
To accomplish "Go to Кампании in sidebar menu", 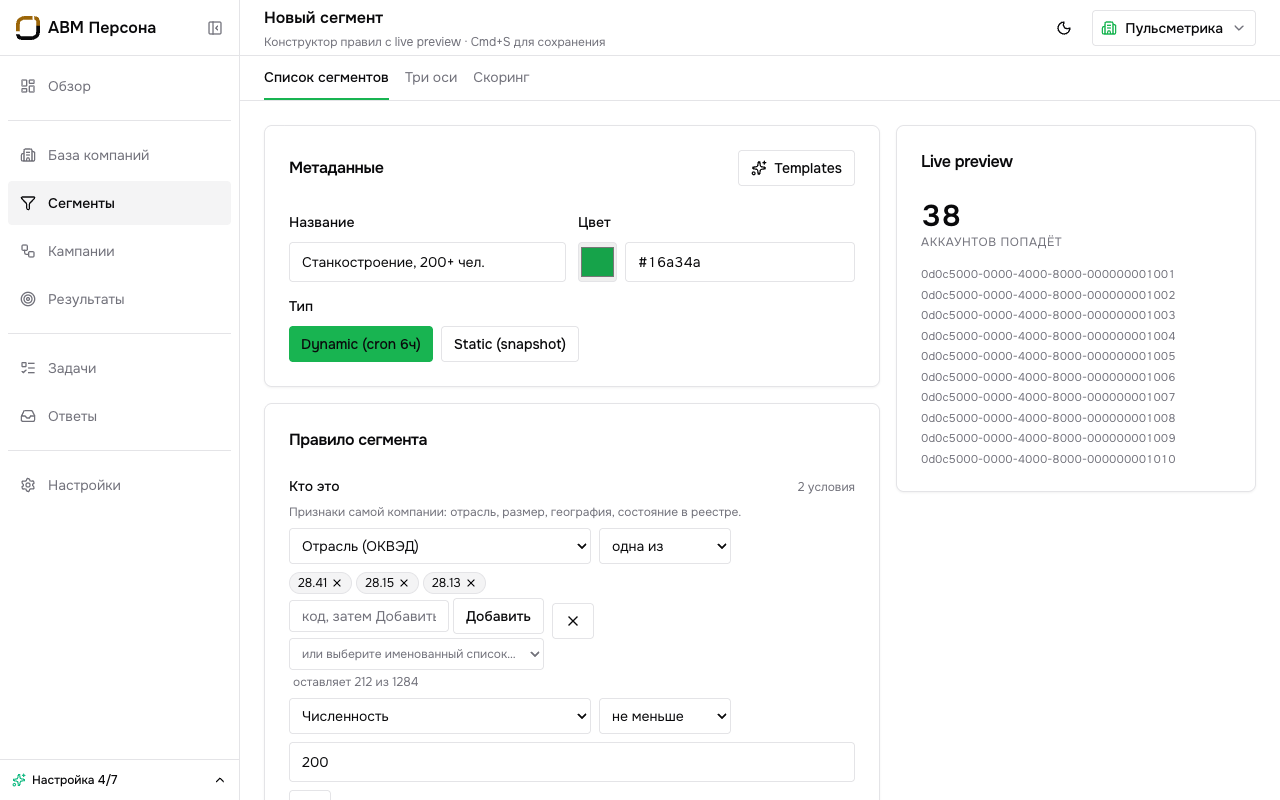I will point(119,251).
